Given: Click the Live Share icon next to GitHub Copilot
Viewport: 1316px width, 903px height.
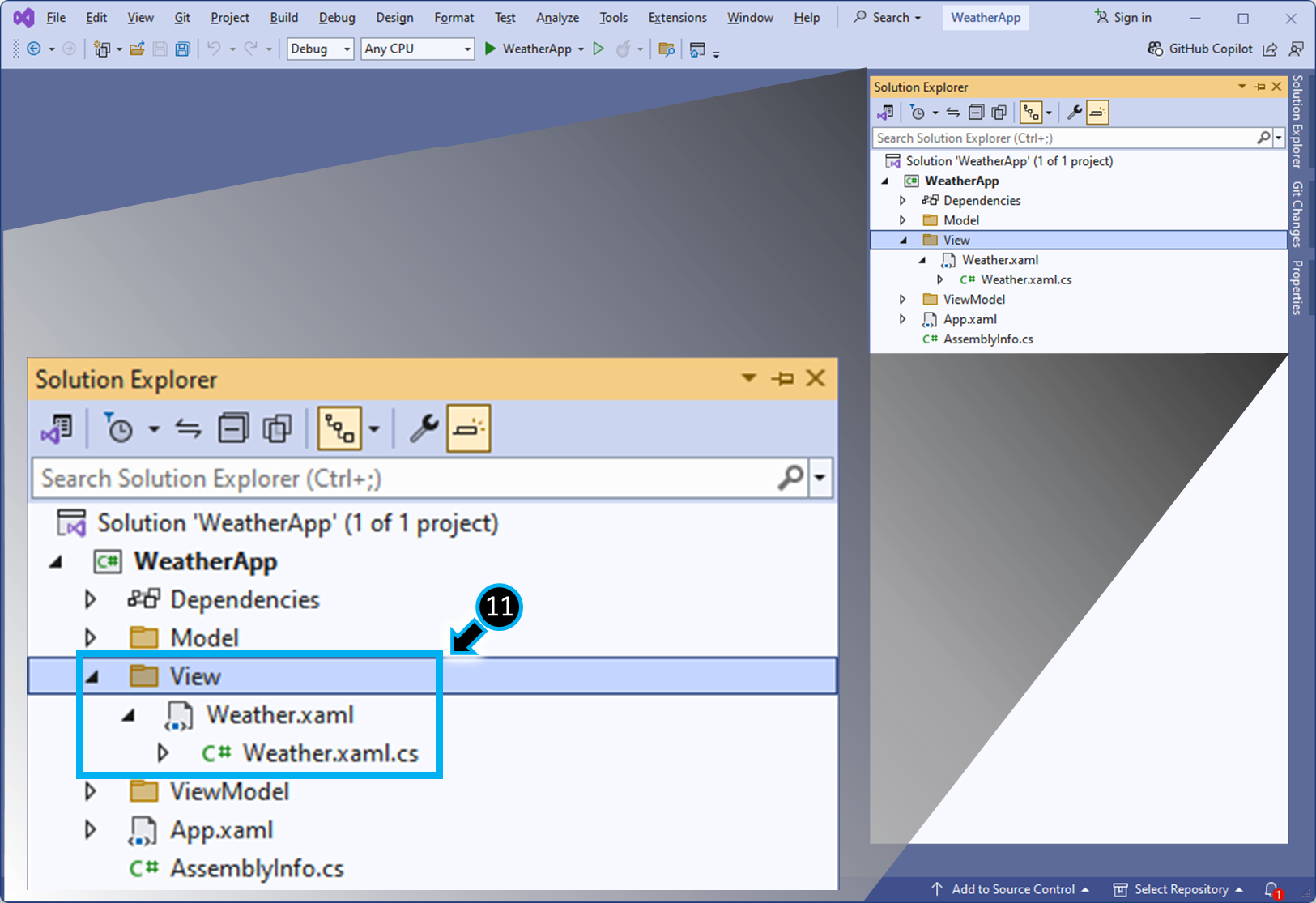Looking at the screenshot, I should 1270,49.
